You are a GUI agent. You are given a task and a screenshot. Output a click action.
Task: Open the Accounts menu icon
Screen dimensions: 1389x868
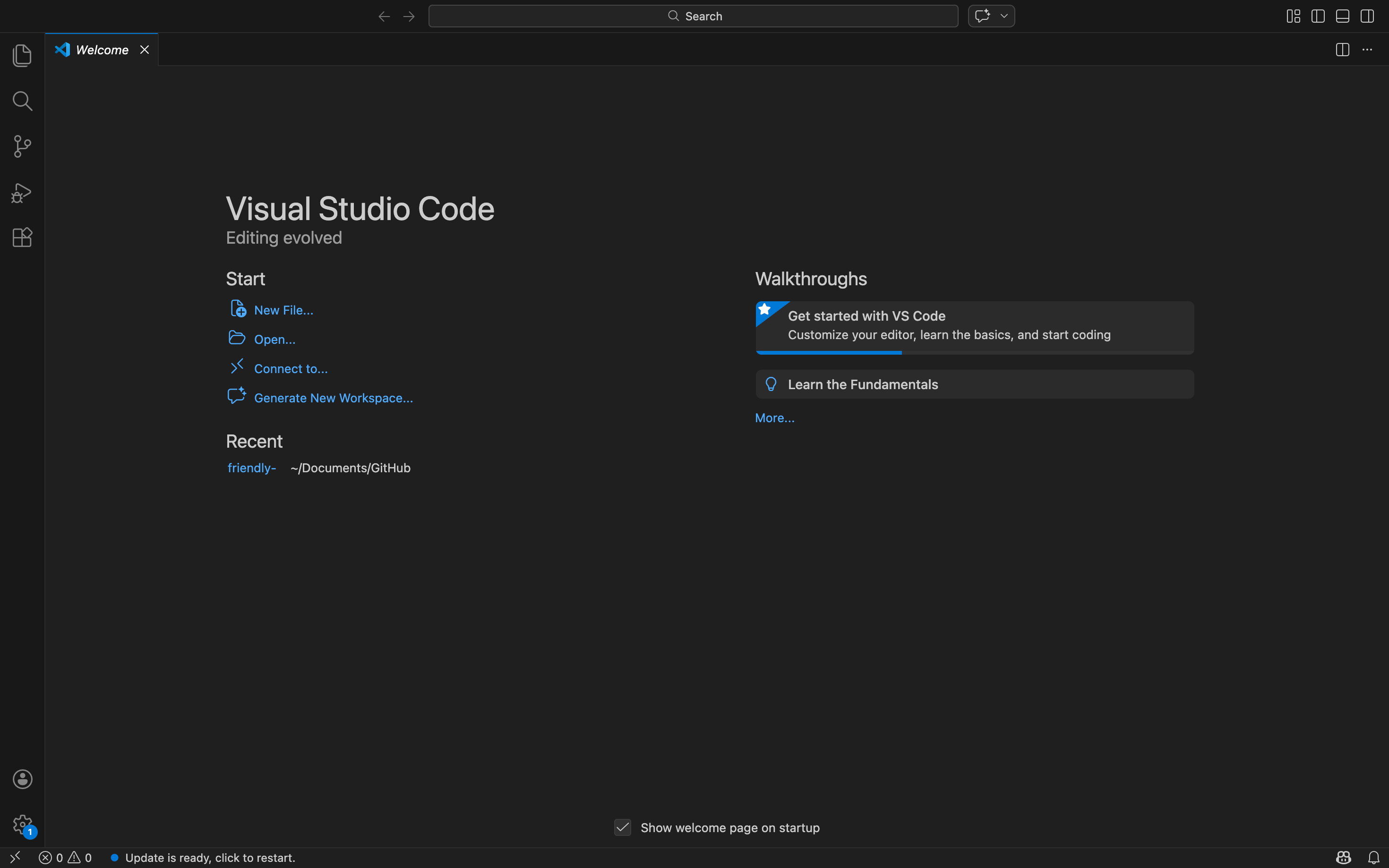(x=22, y=779)
